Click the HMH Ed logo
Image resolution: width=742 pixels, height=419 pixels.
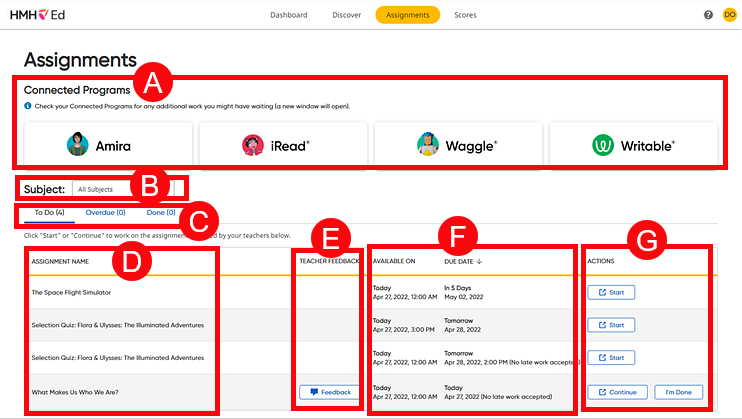click(37, 15)
